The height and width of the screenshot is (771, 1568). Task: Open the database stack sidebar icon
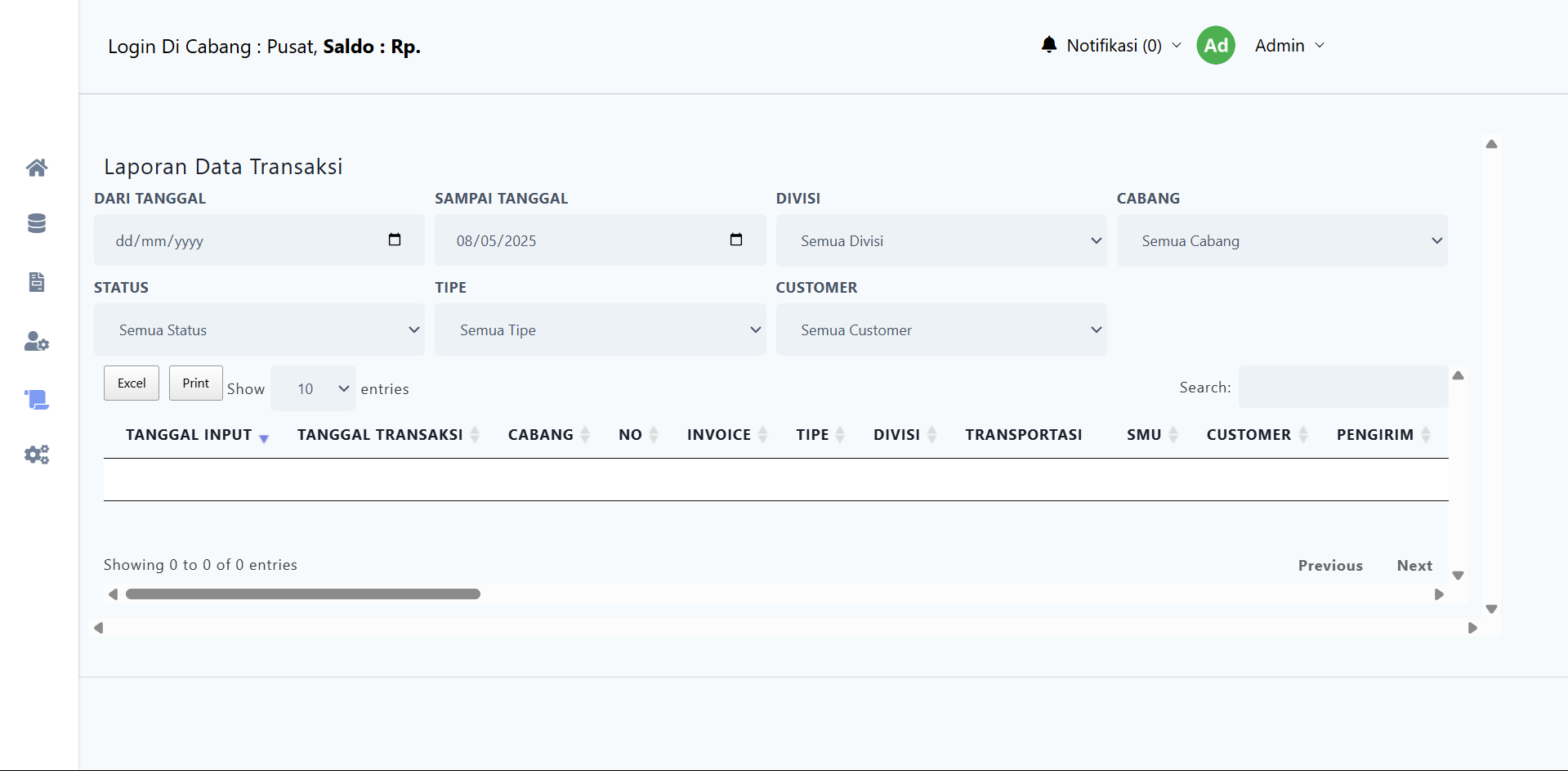pos(37,223)
